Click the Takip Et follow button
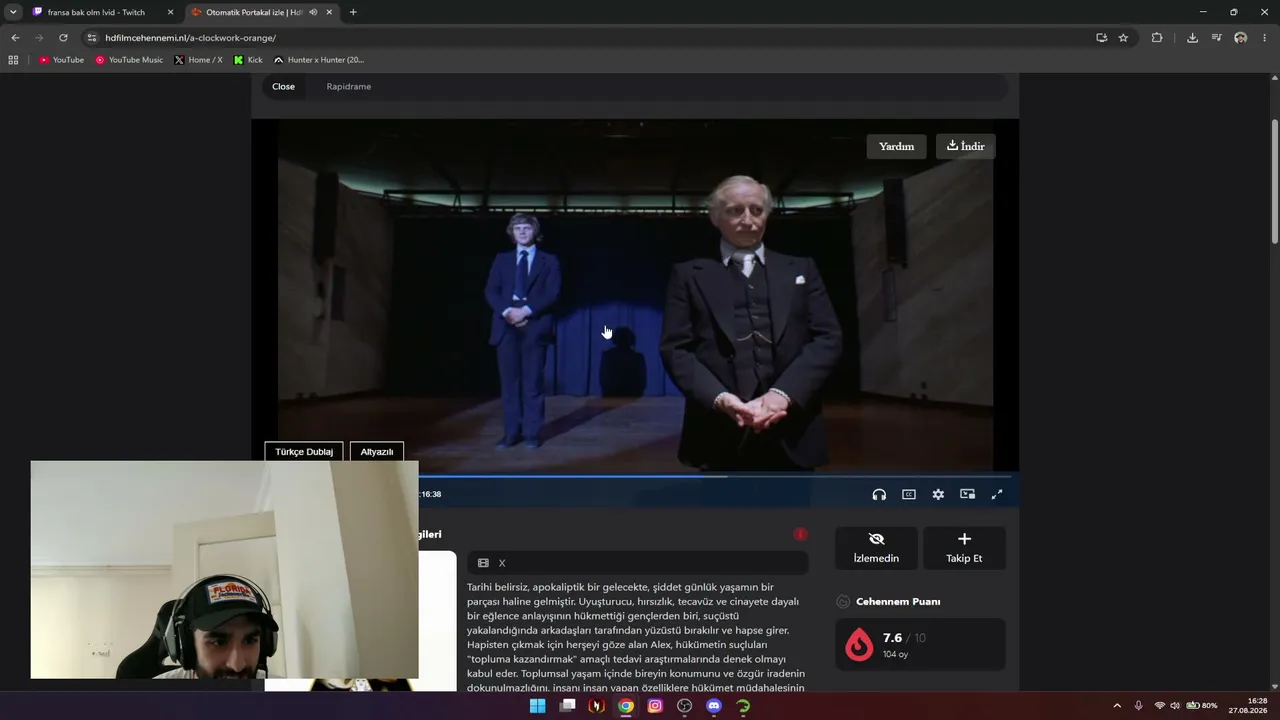Viewport: 1280px width, 720px height. [x=964, y=548]
